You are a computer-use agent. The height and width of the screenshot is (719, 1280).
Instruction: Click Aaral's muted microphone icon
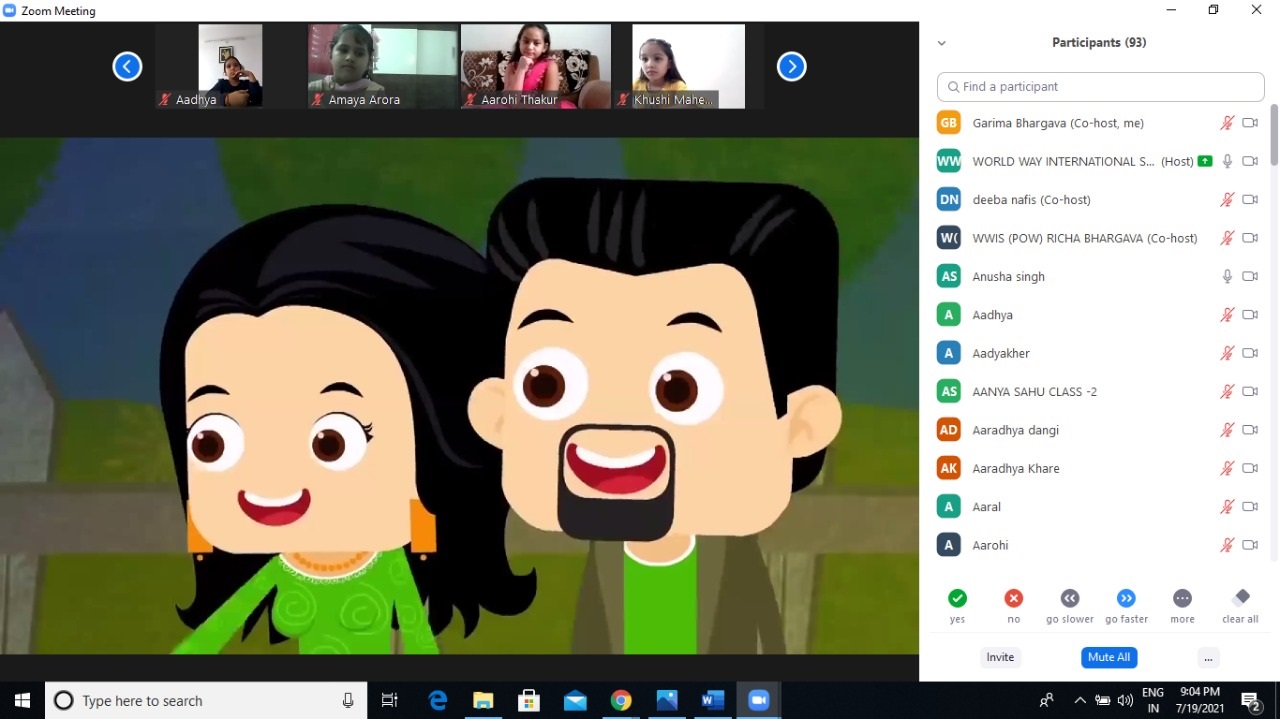(x=1227, y=507)
